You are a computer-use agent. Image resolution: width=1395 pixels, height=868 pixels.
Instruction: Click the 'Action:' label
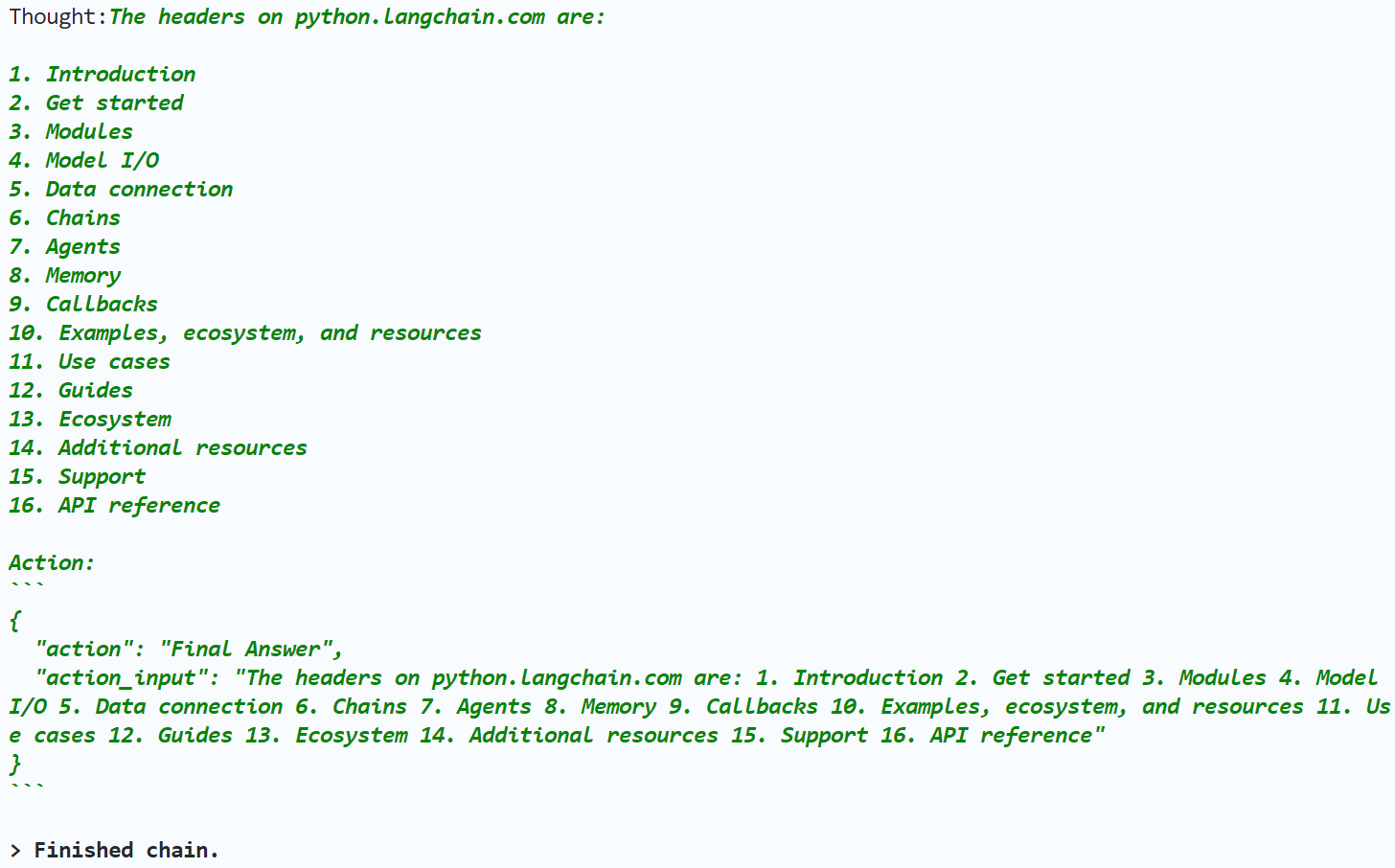tap(52, 563)
